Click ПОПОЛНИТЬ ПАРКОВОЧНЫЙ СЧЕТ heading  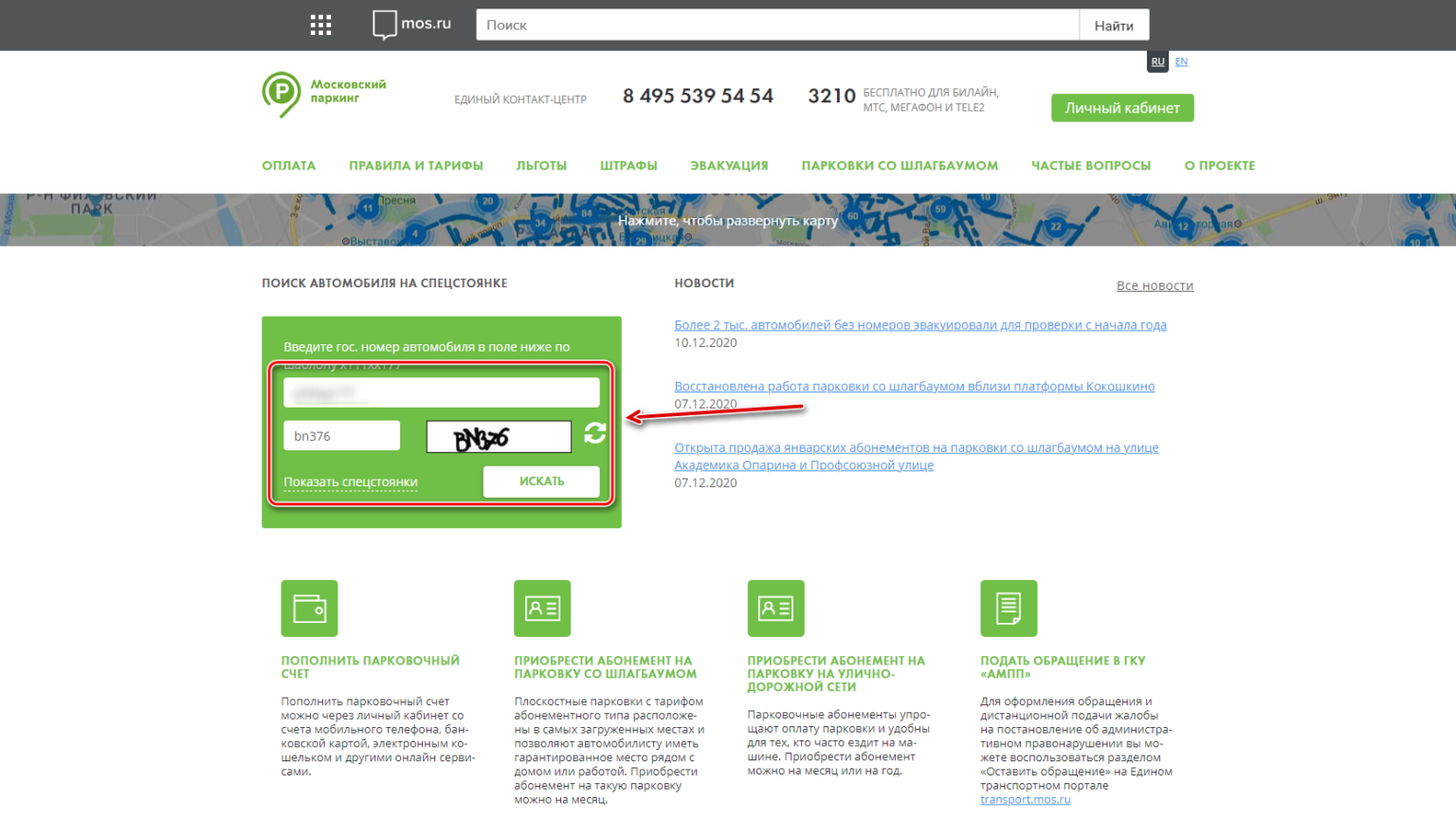tap(370, 667)
